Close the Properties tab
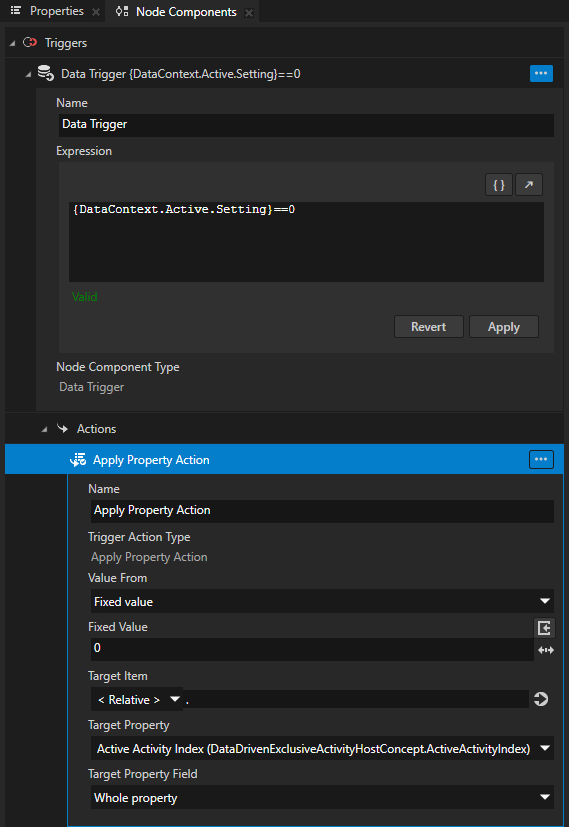 pyautogui.click(x=95, y=12)
